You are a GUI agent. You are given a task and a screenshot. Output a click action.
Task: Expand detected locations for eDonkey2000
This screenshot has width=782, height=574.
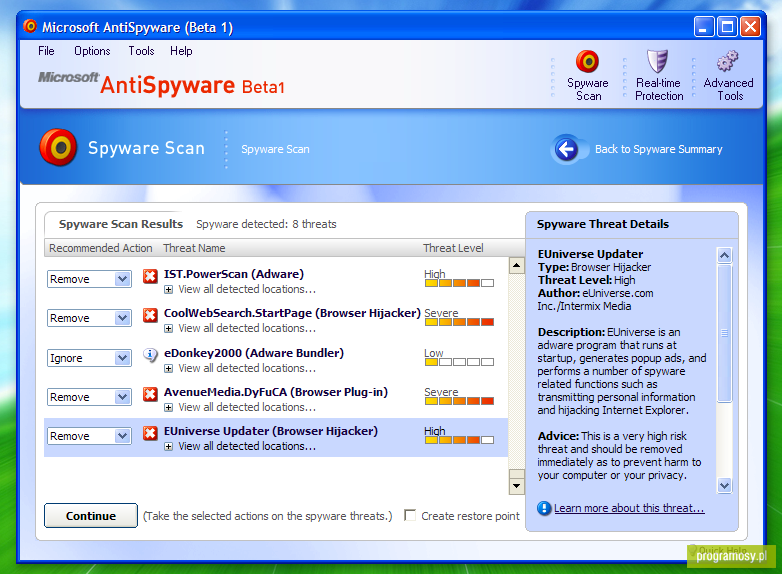click(169, 369)
